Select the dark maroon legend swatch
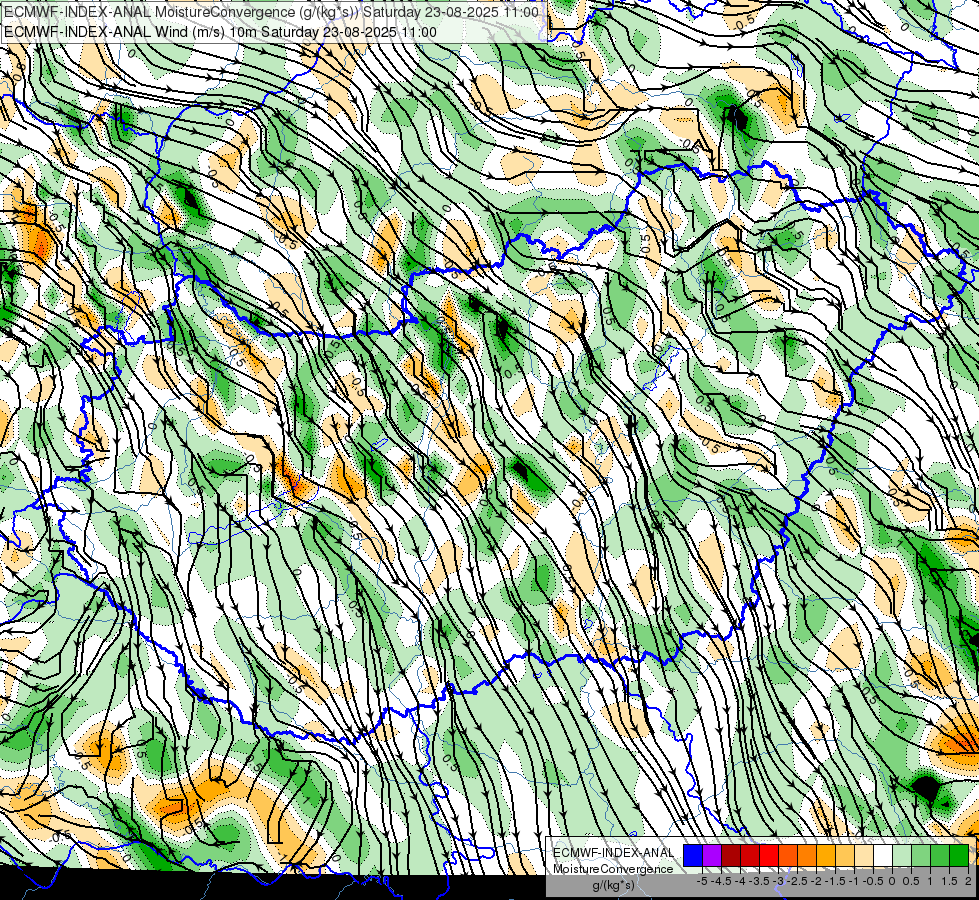979x900 pixels. (x=731, y=856)
